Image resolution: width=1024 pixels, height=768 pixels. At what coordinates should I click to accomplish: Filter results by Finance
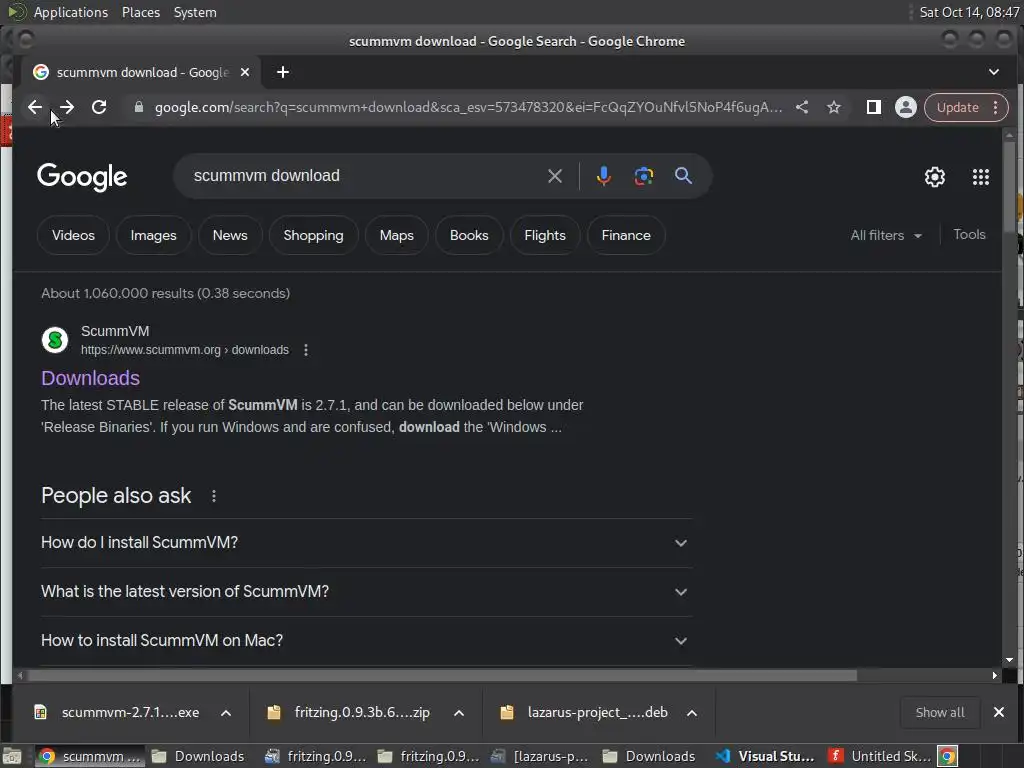pos(626,235)
